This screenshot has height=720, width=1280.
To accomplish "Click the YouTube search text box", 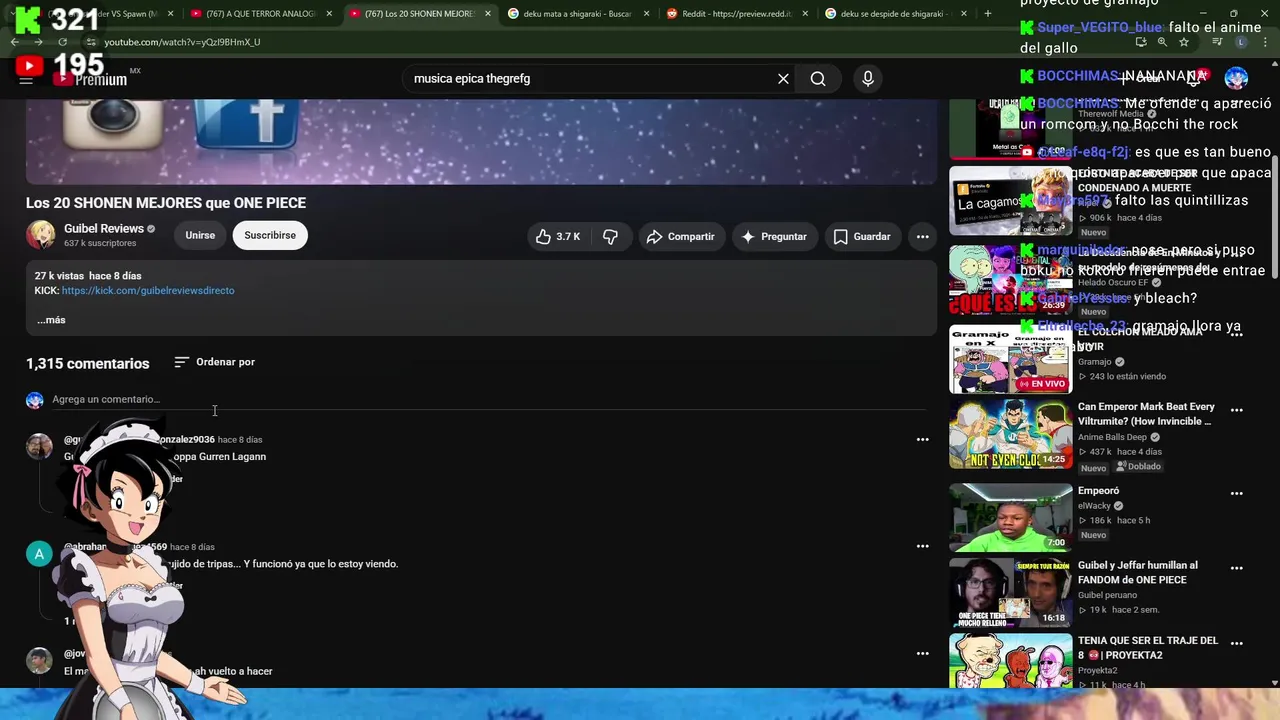I will pos(588,79).
